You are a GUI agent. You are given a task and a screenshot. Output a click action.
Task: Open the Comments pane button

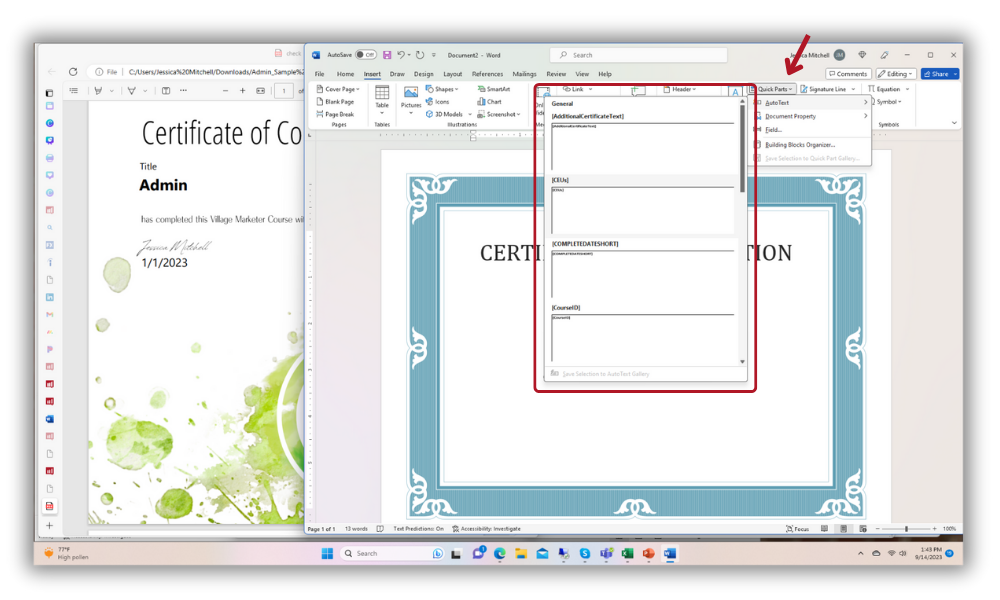[848, 74]
